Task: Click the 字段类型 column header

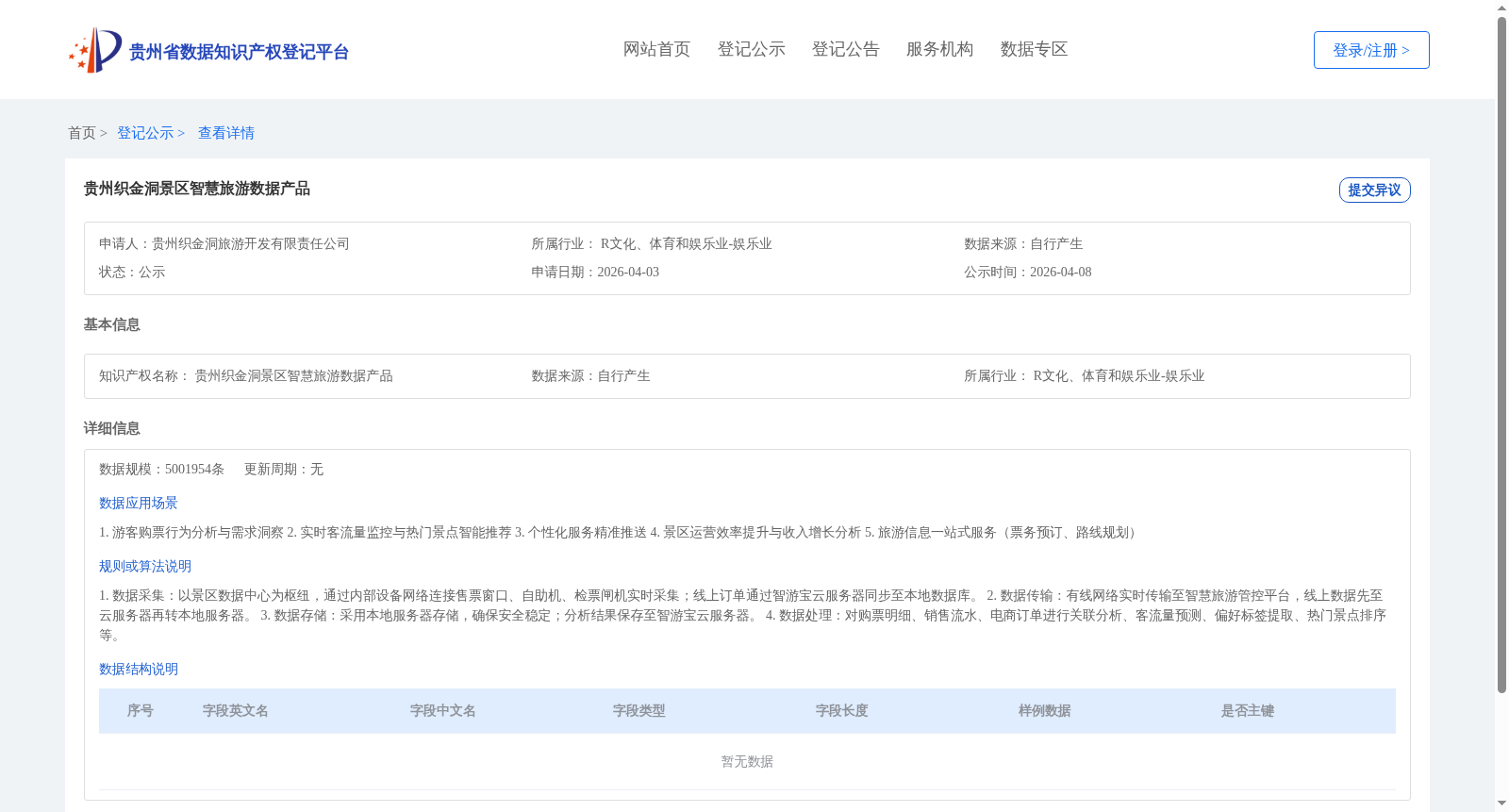Action: (x=639, y=710)
